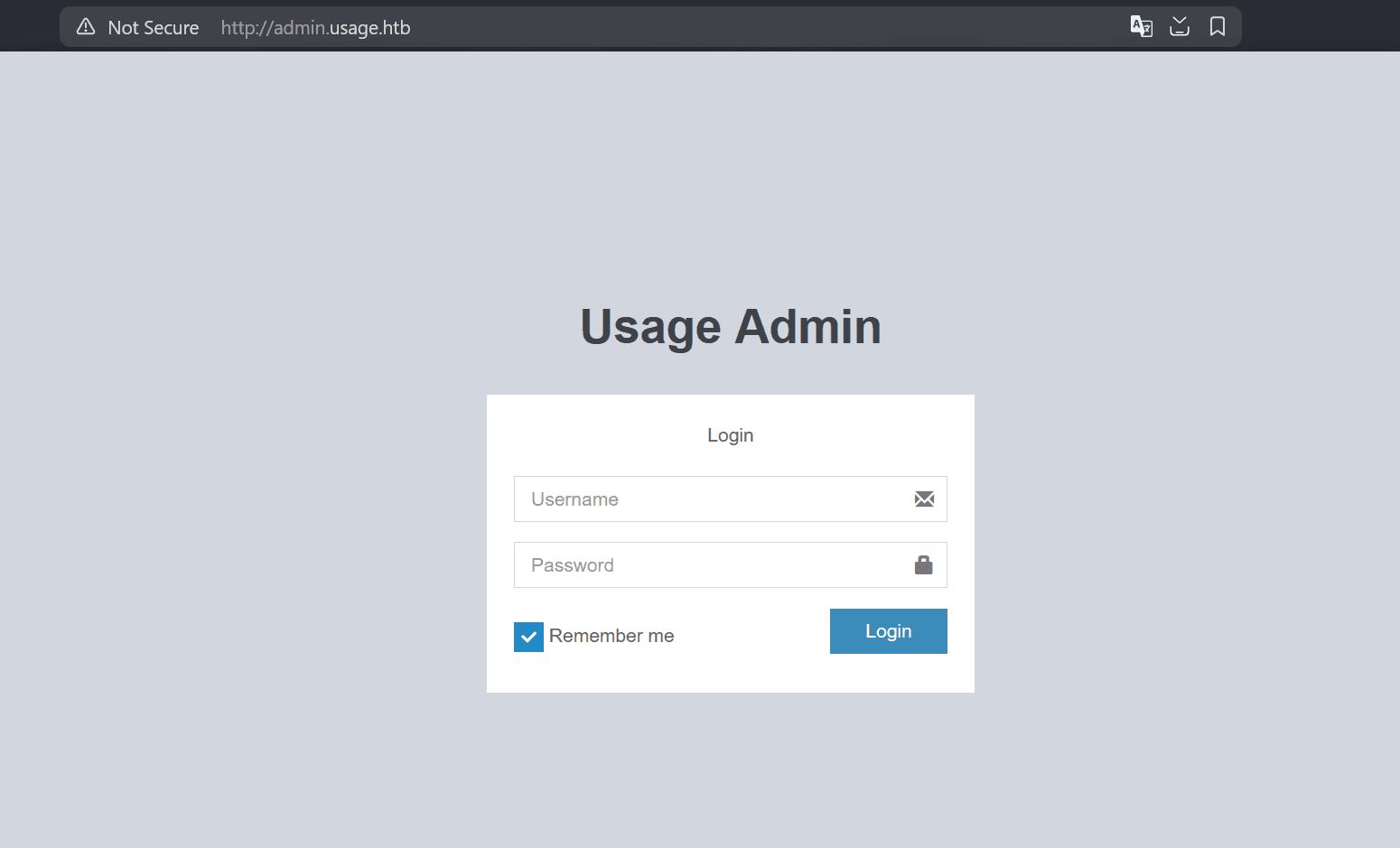Screen dimensions: 1400x848
Task: Click the envelope symbol next to Username placeholder
Action: click(924, 499)
